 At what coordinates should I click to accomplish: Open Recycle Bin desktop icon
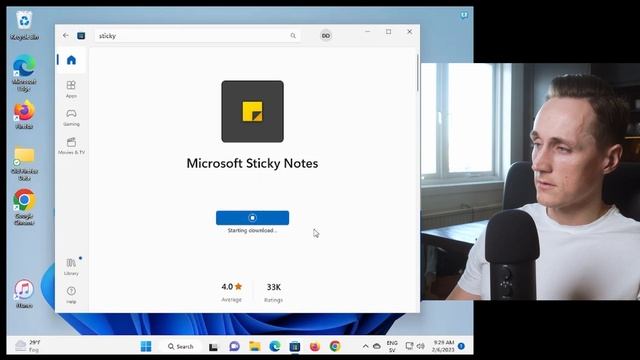[x=24, y=25]
